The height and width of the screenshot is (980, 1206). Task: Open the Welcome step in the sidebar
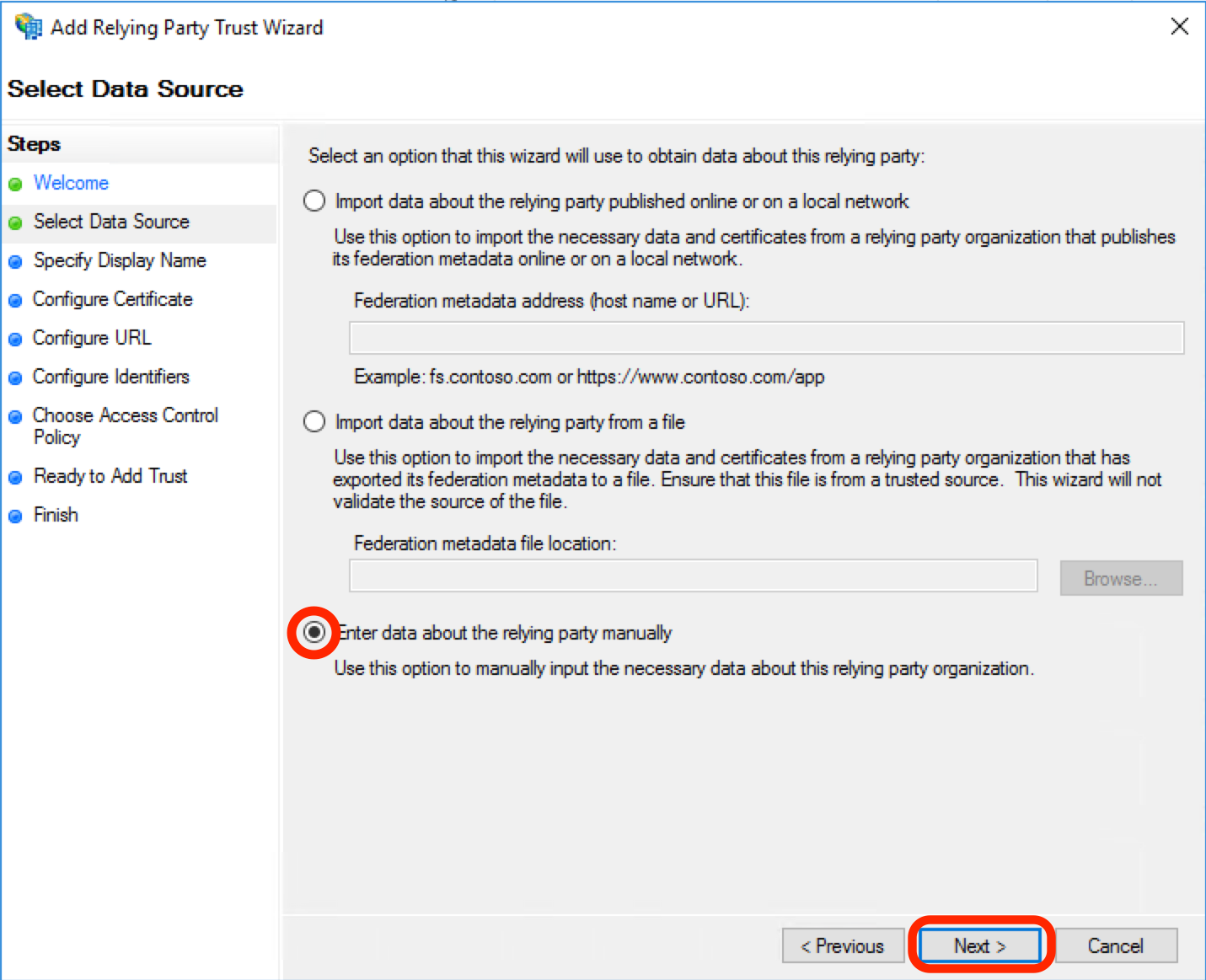coord(71,183)
